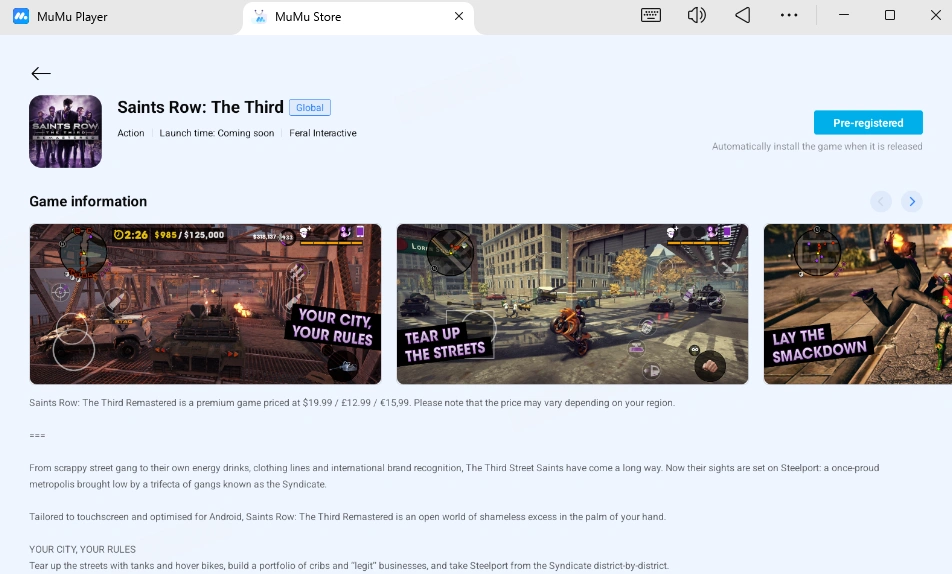Image resolution: width=952 pixels, height=574 pixels.
Task: Show previous screenshots with left chevron
Action: [881, 202]
